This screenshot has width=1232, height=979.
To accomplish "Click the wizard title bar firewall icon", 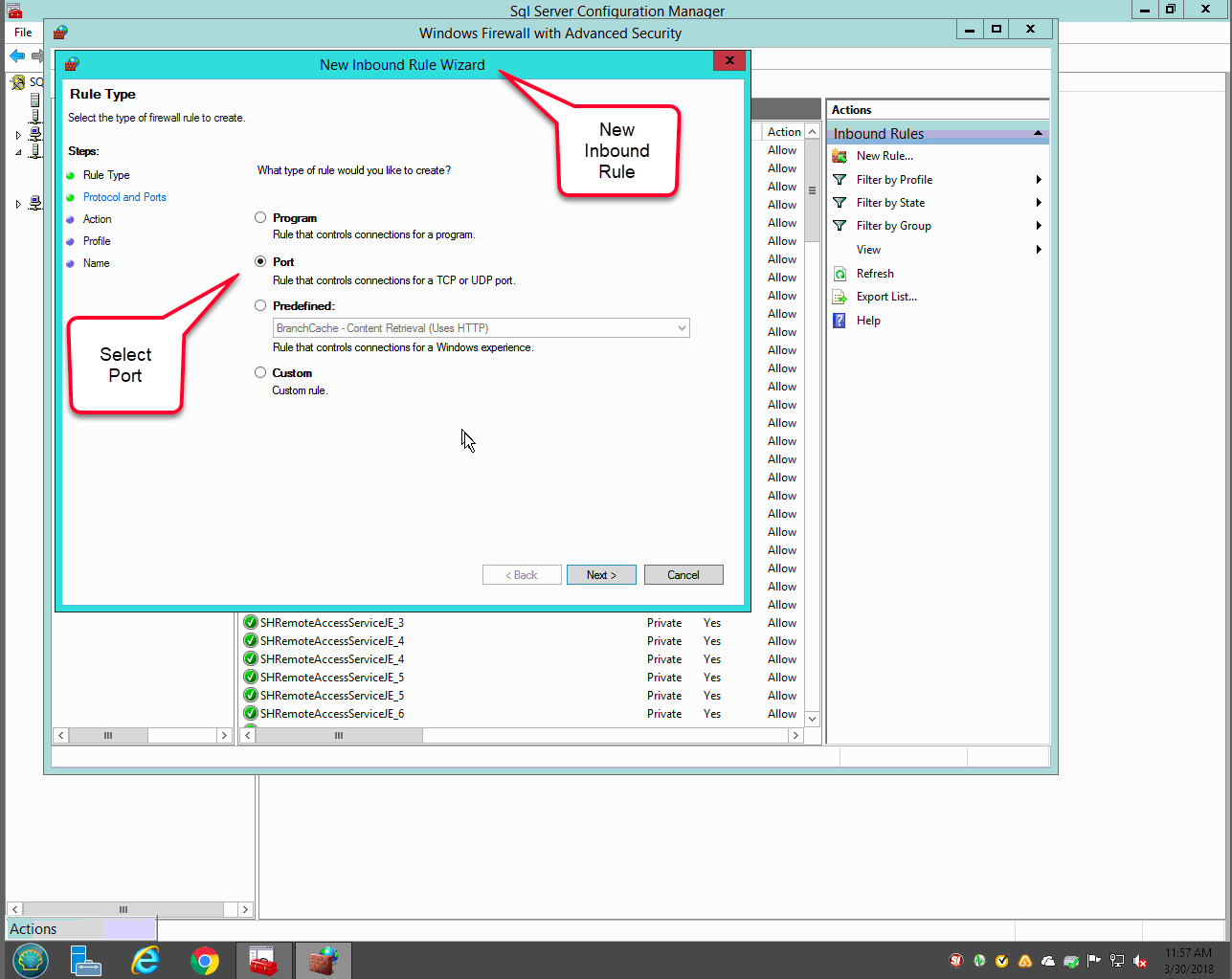I will [72, 65].
